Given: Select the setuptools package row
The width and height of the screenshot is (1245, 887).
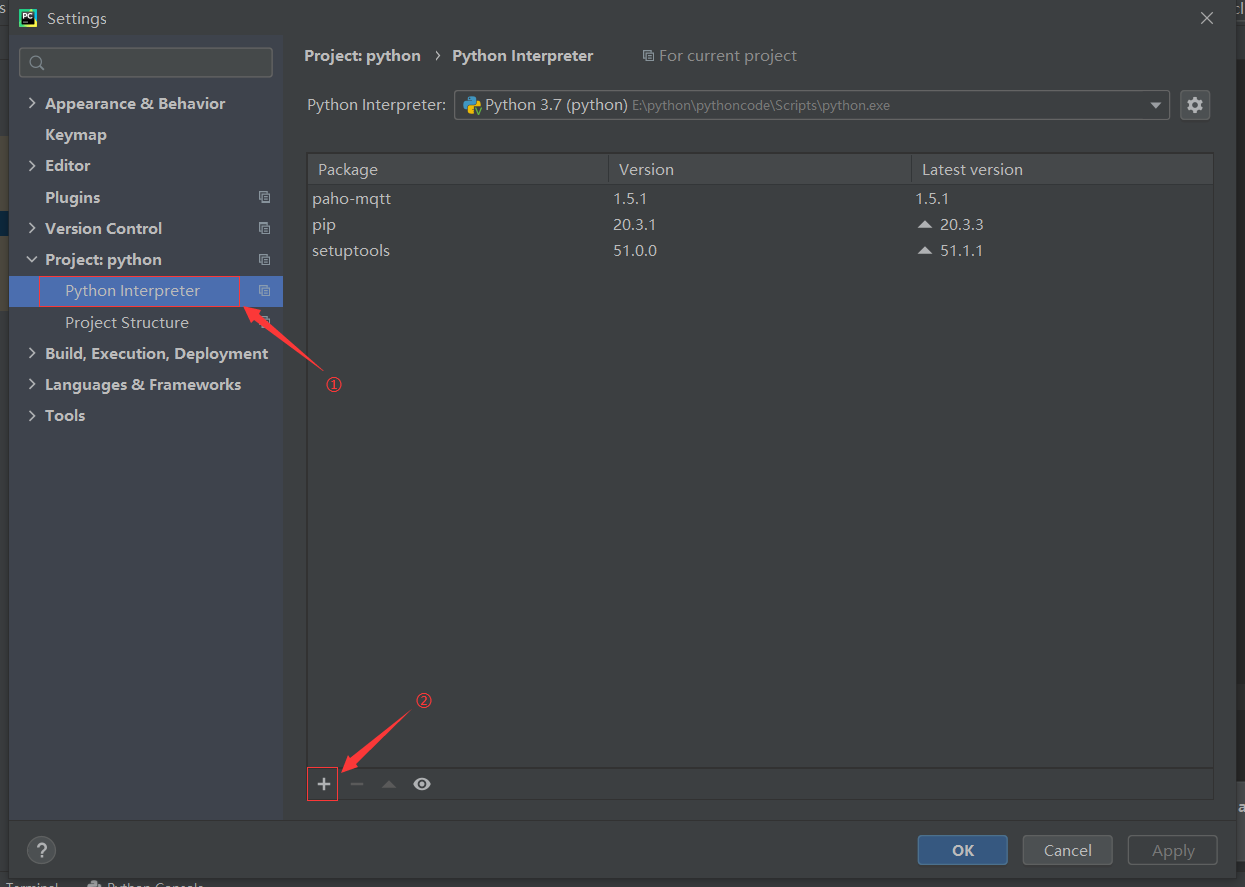Looking at the screenshot, I should tap(760, 250).
